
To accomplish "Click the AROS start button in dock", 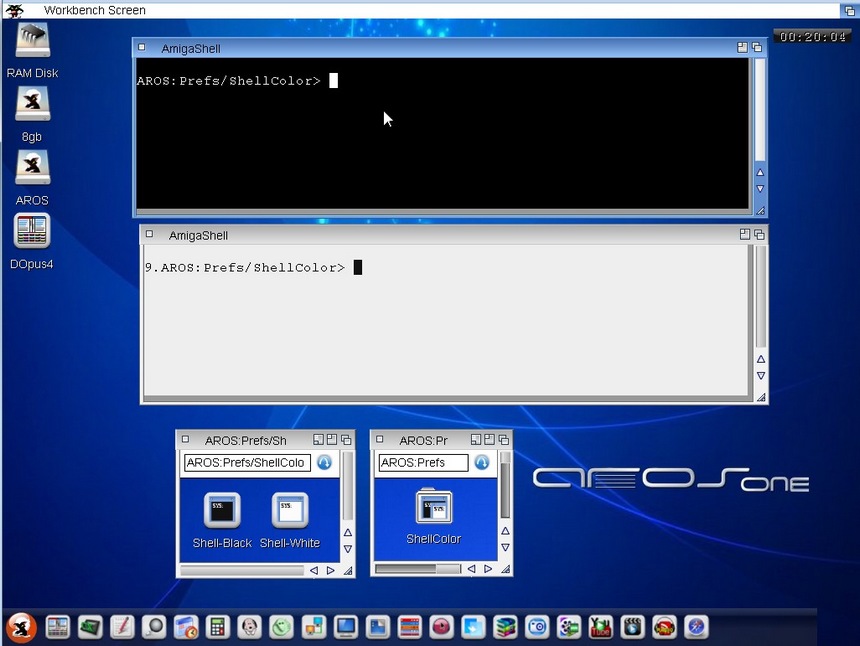I will (x=21, y=627).
